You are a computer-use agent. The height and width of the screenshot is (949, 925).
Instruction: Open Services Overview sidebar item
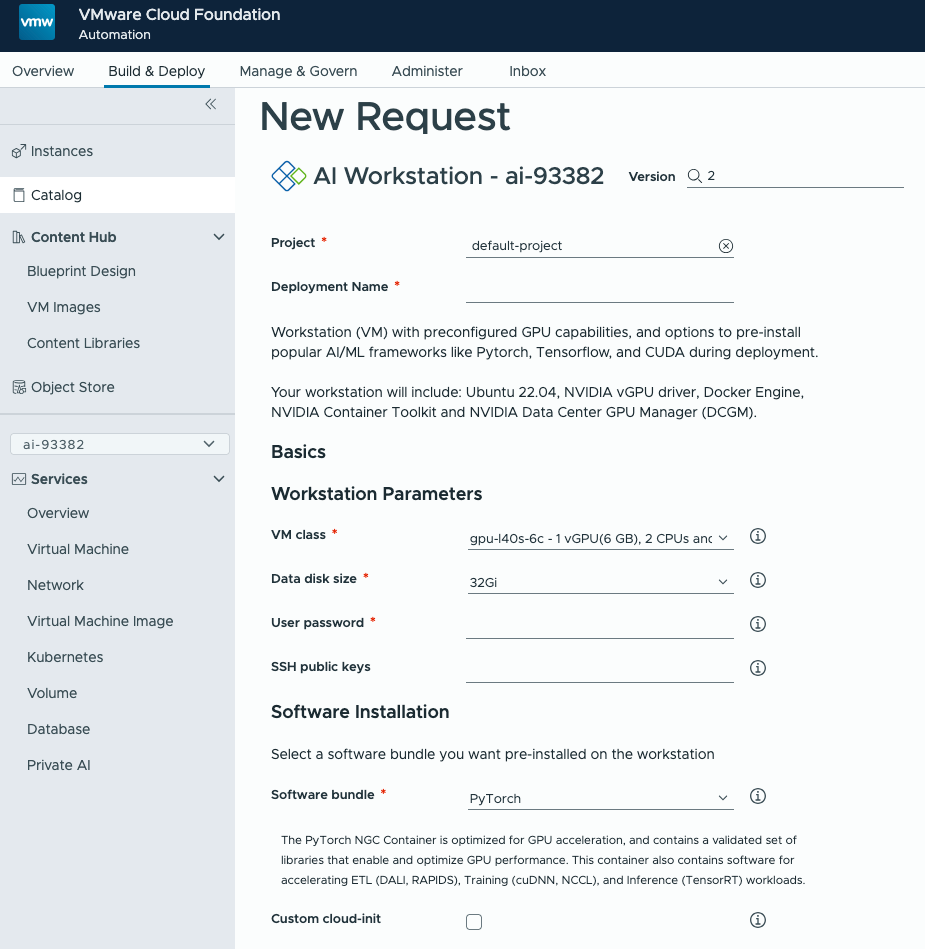click(58, 513)
